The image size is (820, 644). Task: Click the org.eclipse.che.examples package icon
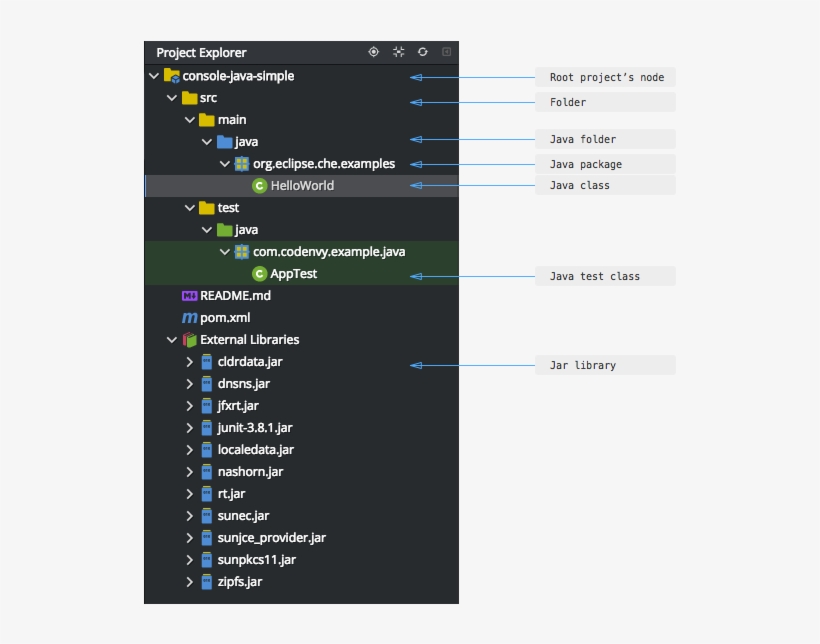click(x=242, y=164)
